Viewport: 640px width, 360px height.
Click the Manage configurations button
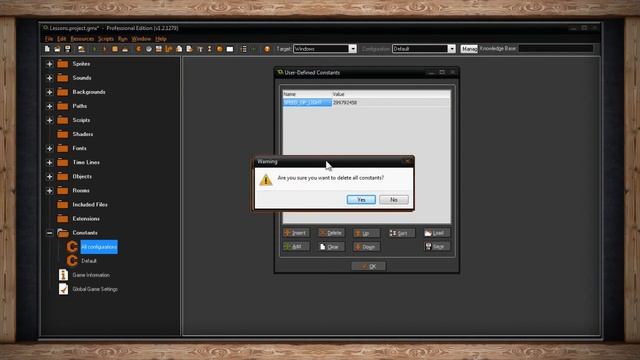[469, 49]
